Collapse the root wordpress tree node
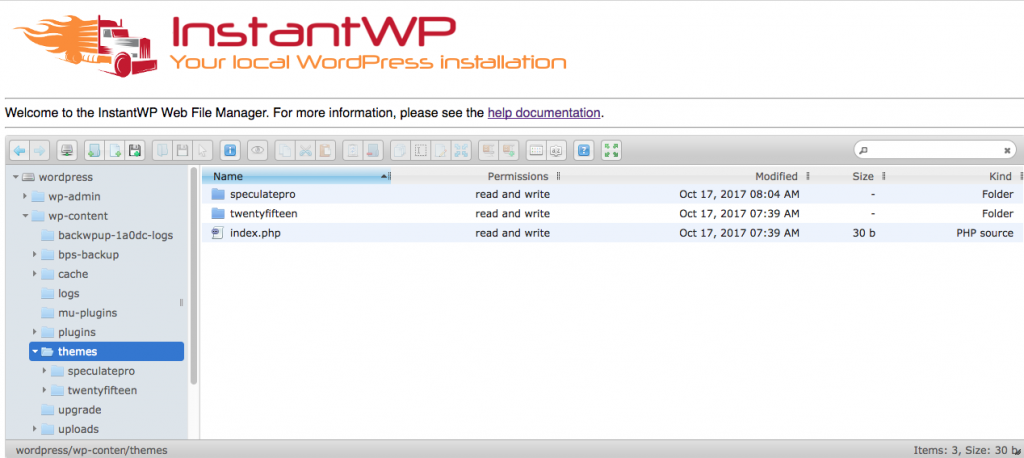 (x=15, y=177)
